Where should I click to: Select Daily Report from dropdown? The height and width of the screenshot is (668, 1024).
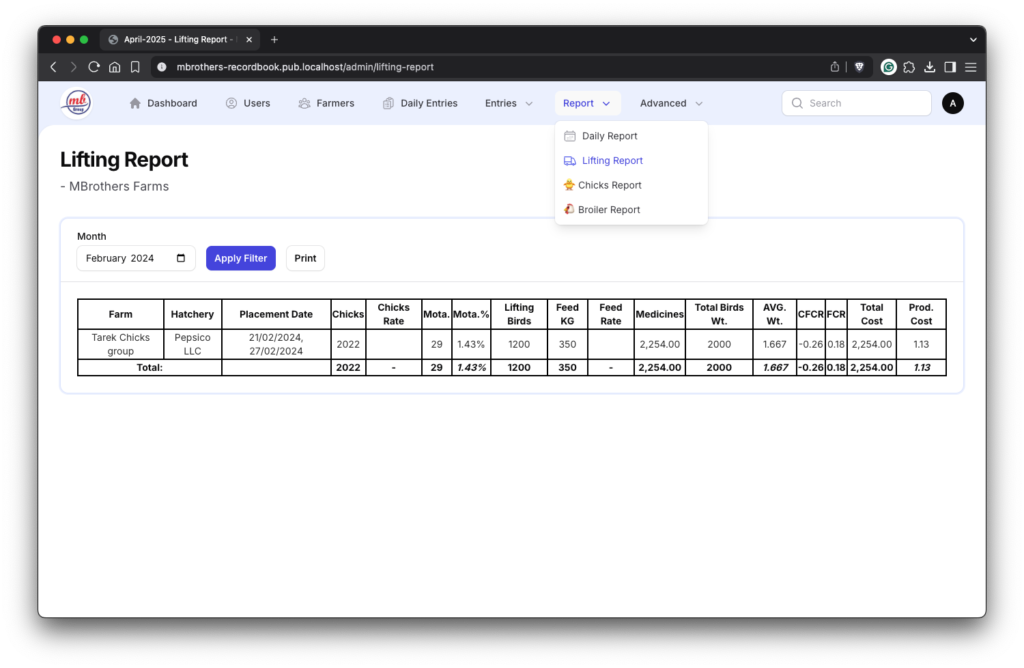pos(631,136)
